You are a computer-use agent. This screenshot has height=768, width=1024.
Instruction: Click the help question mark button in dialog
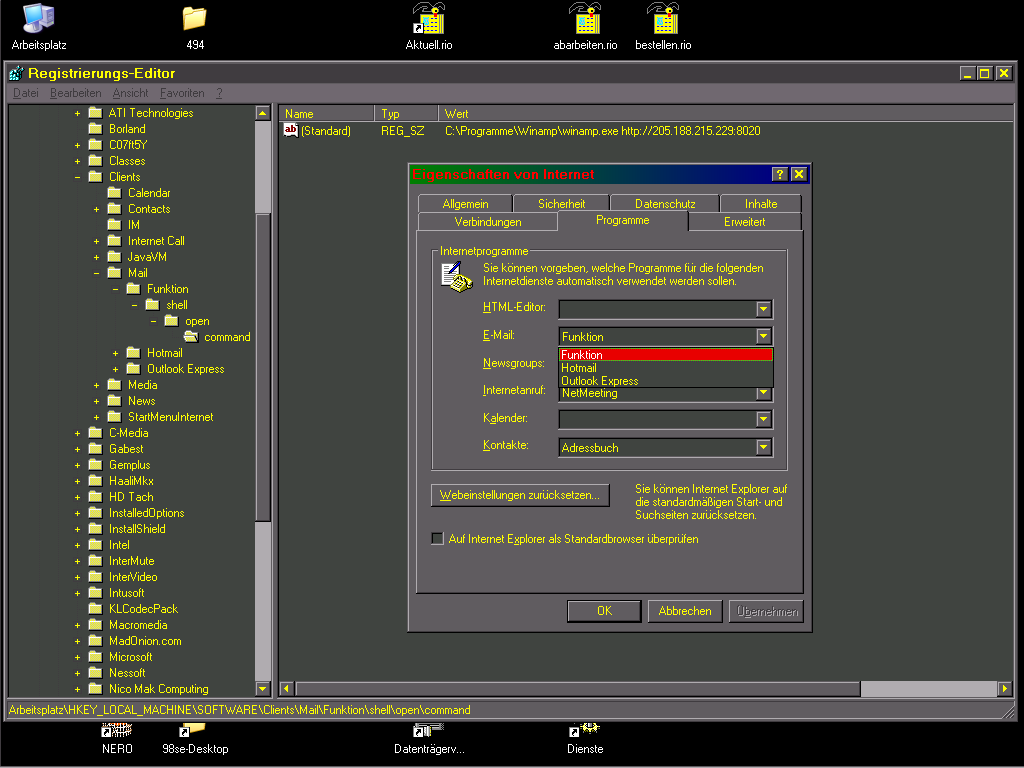[x=780, y=174]
